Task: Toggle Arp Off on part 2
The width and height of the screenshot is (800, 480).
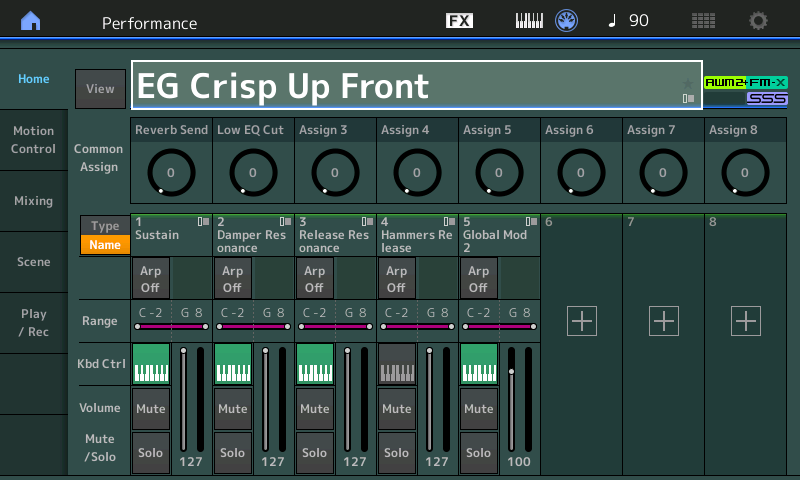Action: (x=233, y=279)
